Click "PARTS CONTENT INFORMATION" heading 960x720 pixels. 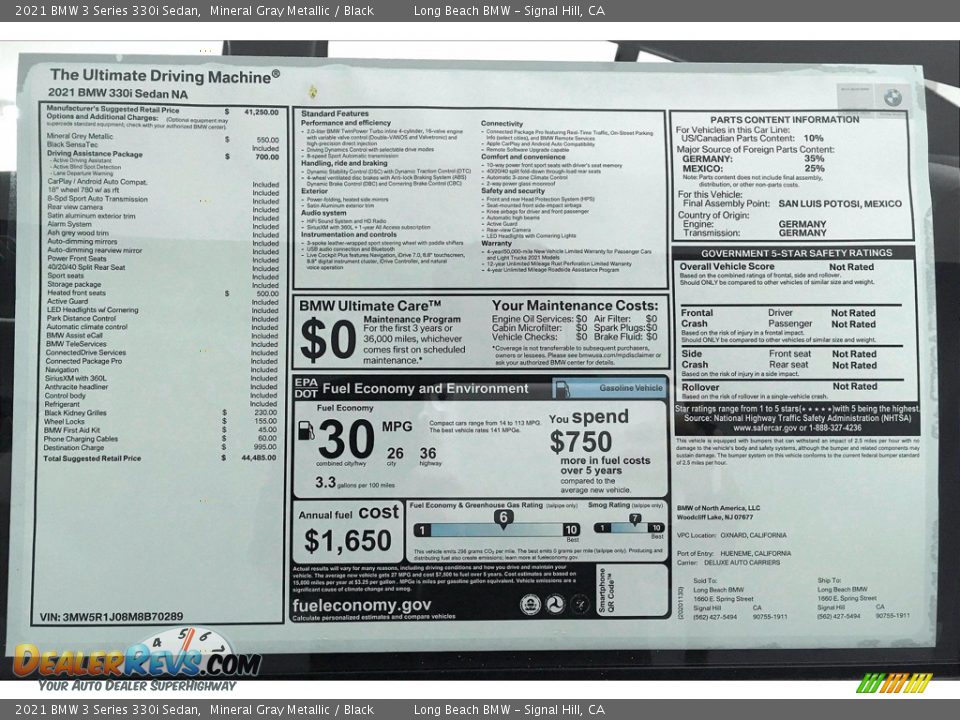785,120
